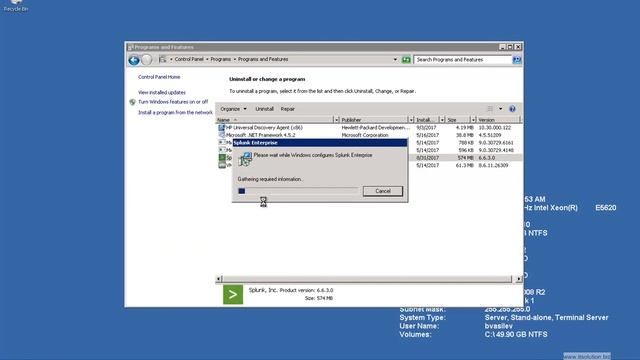640x360 pixels.
Task: Click the installer icon in Splunk Enterprise dialog
Action: tap(245, 159)
